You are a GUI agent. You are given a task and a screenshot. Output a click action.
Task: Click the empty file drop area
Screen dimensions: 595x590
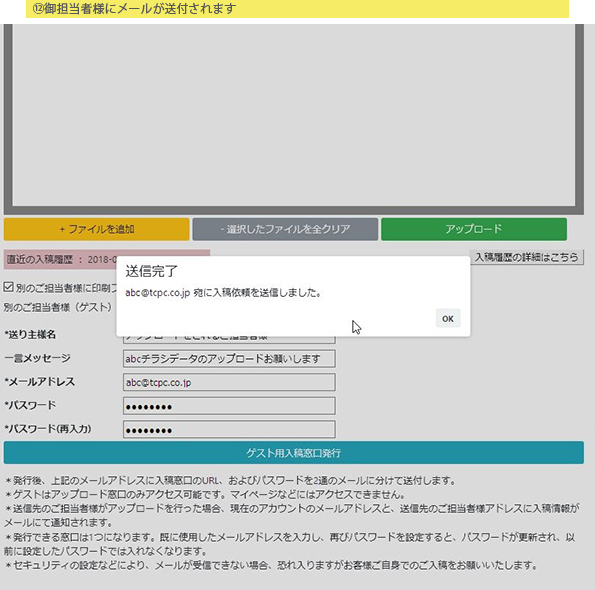click(294, 116)
